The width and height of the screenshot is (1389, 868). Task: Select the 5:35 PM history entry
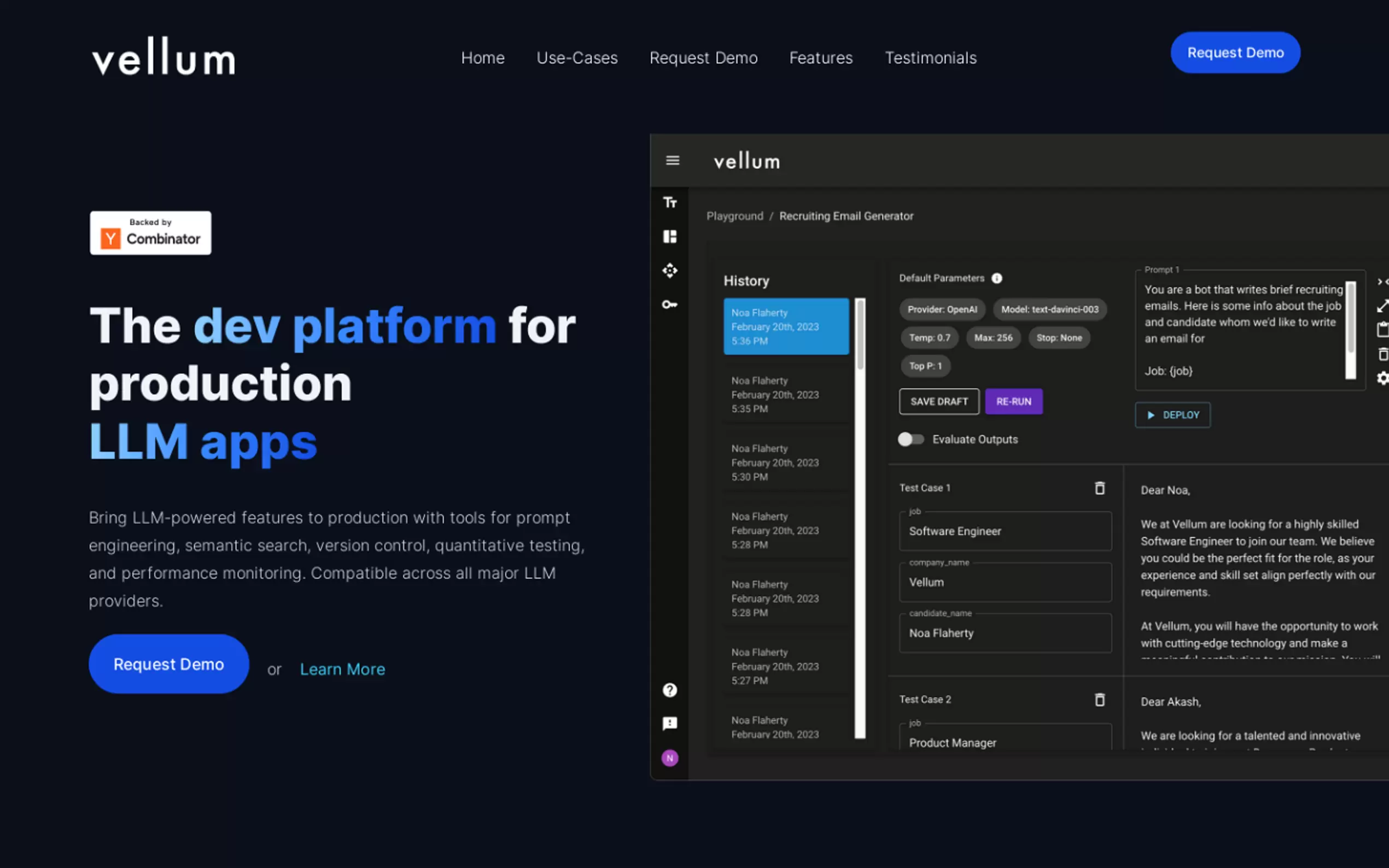785,395
